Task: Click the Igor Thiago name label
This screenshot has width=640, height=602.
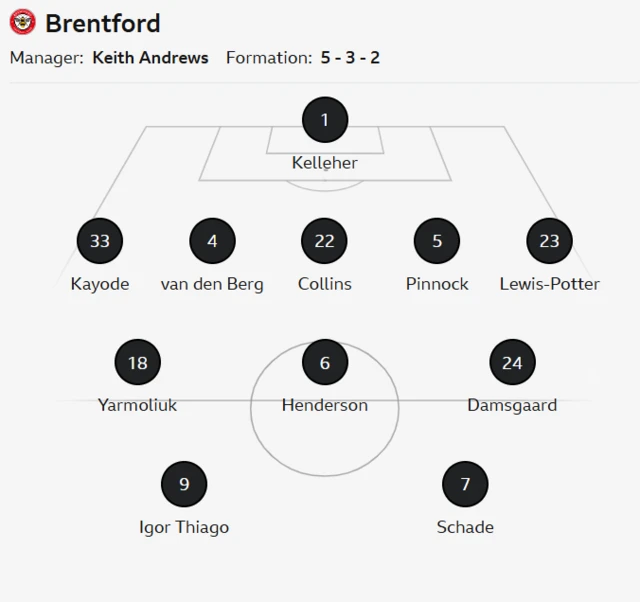Action: pyautogui.click(x=184, y=527)
